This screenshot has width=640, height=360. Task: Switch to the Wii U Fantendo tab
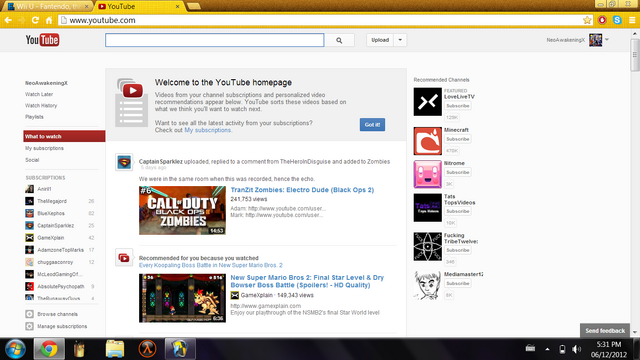[x=49, y=7]
